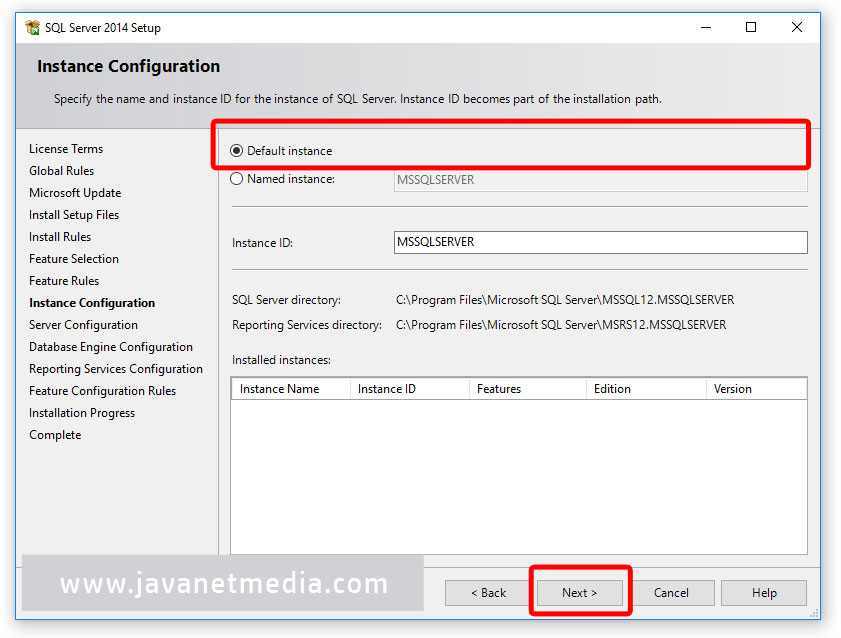
Task: Select Database Engine Configuration step
Action: pyautogui.click(x=111, y=346)
